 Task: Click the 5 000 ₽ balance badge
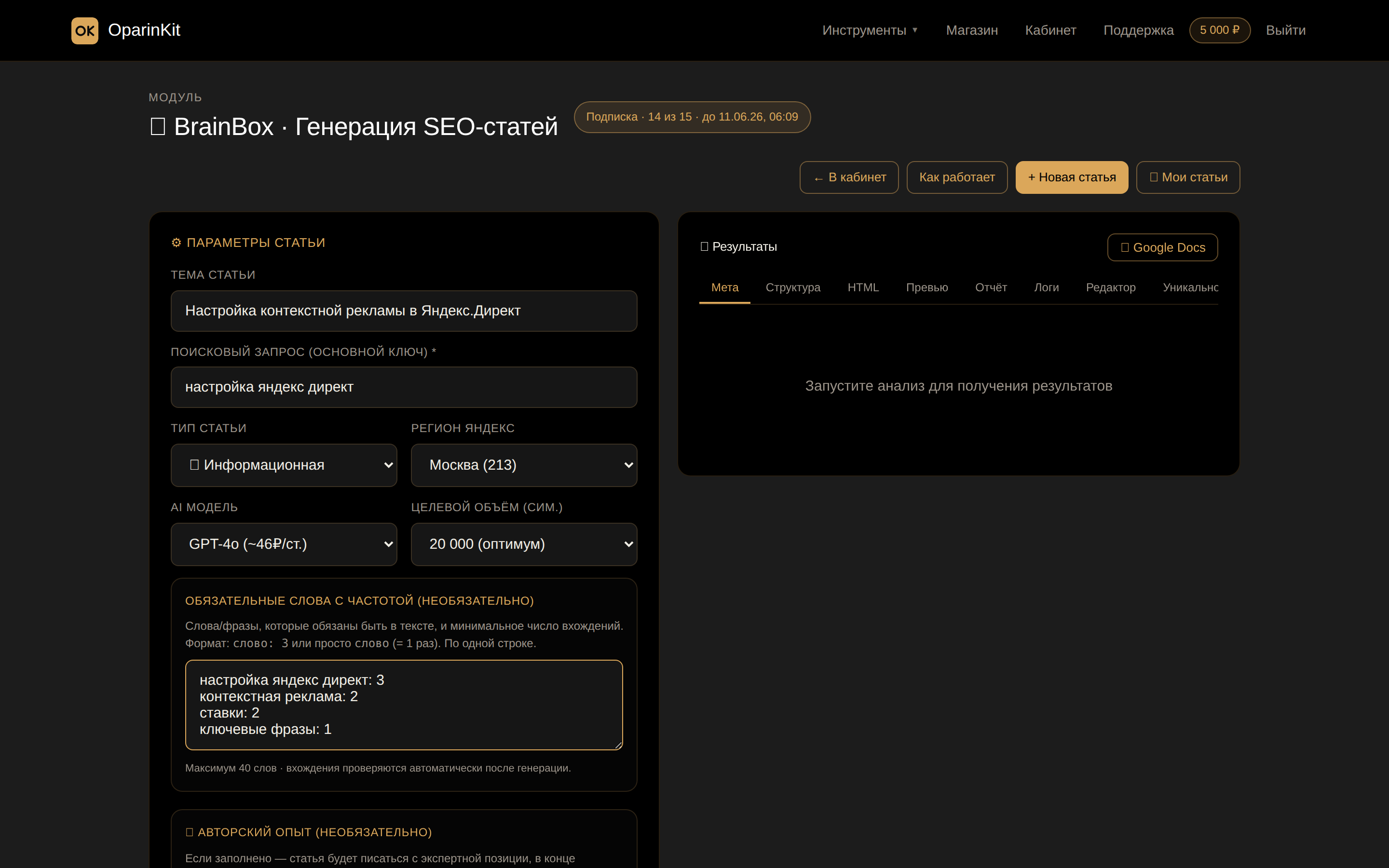pyautogui.click(x=1220, y=30)
